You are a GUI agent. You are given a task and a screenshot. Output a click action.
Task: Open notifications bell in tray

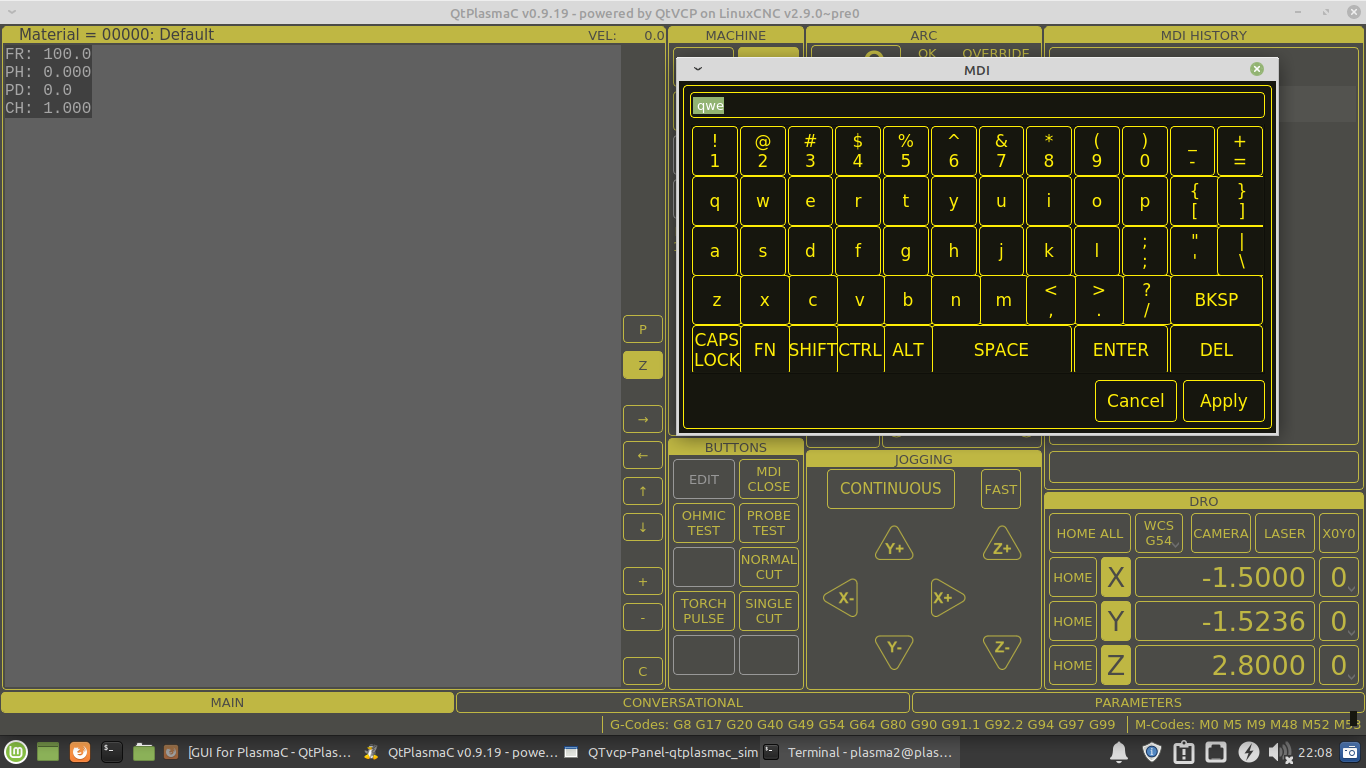(x=1119, y=752)
